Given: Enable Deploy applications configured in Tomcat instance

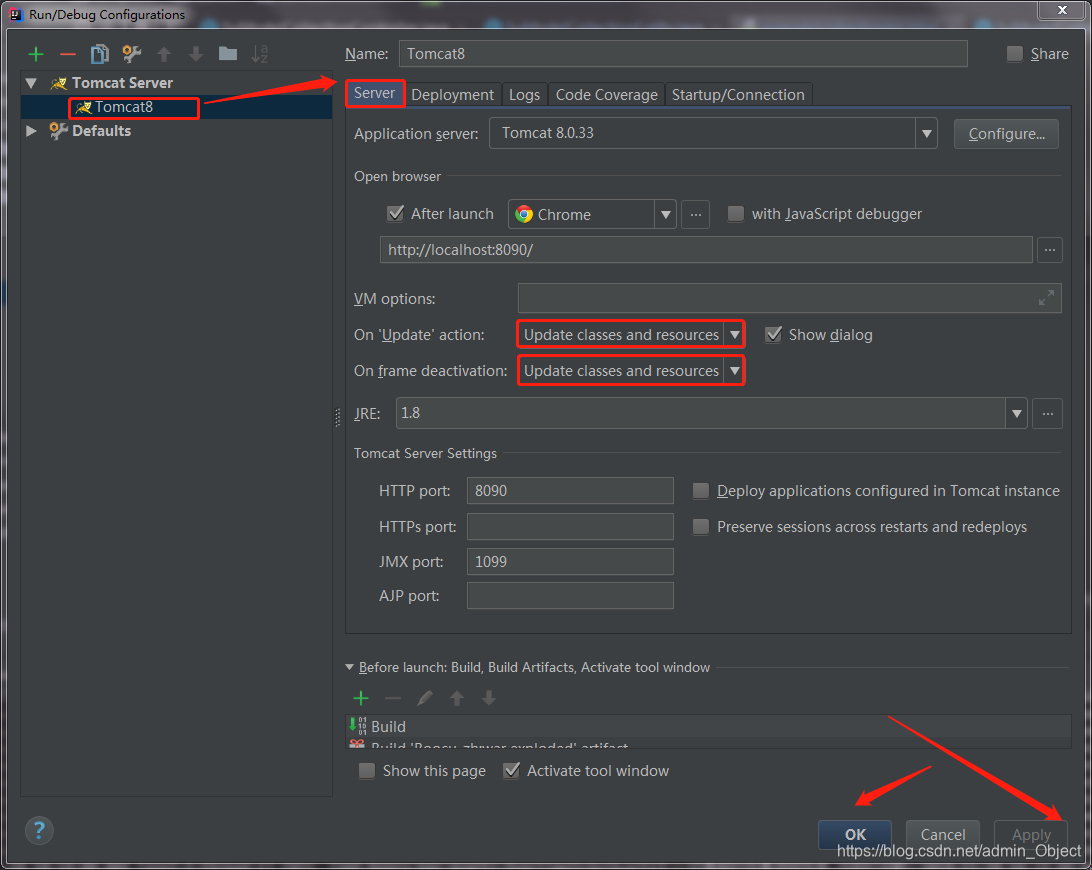Looking at the screenshot, I should click(701, 491).
